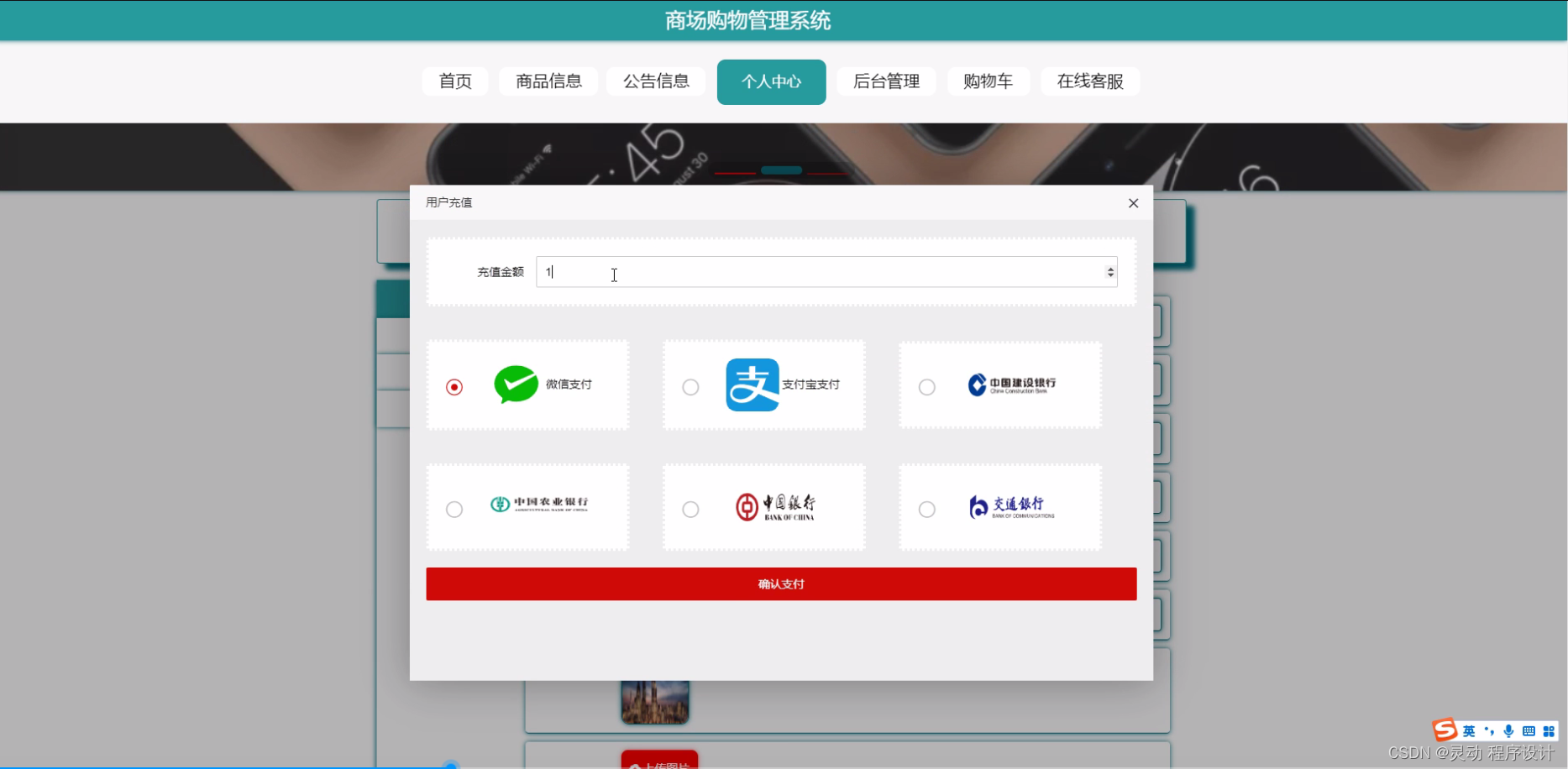This screenshot has width=1568, height=769.
Task: Close the 用户充值 dialog
Action: click(x=1133, y=203)
